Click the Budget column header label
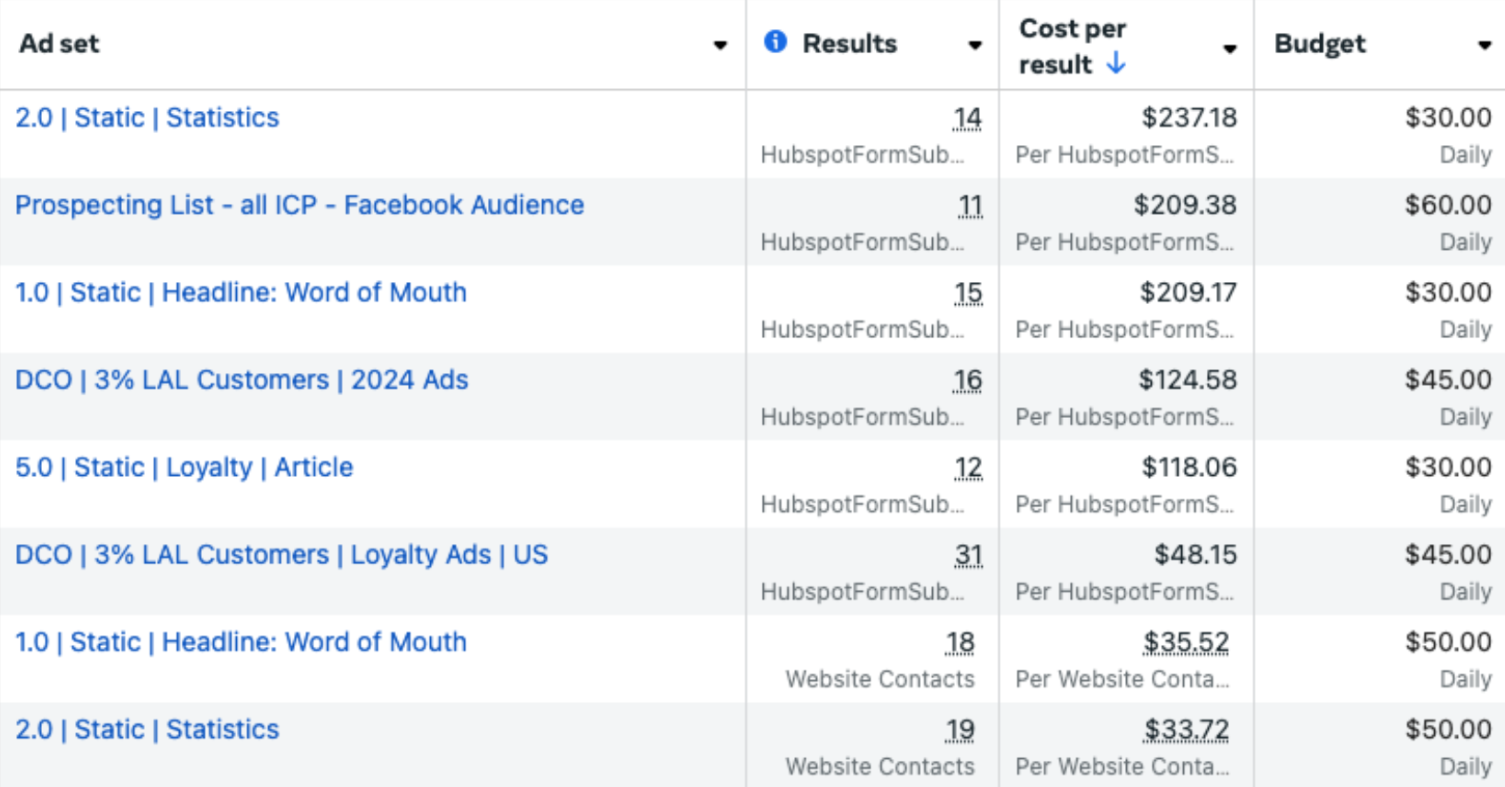Viewport: 1505px width, 787px height. [1320, 44]
